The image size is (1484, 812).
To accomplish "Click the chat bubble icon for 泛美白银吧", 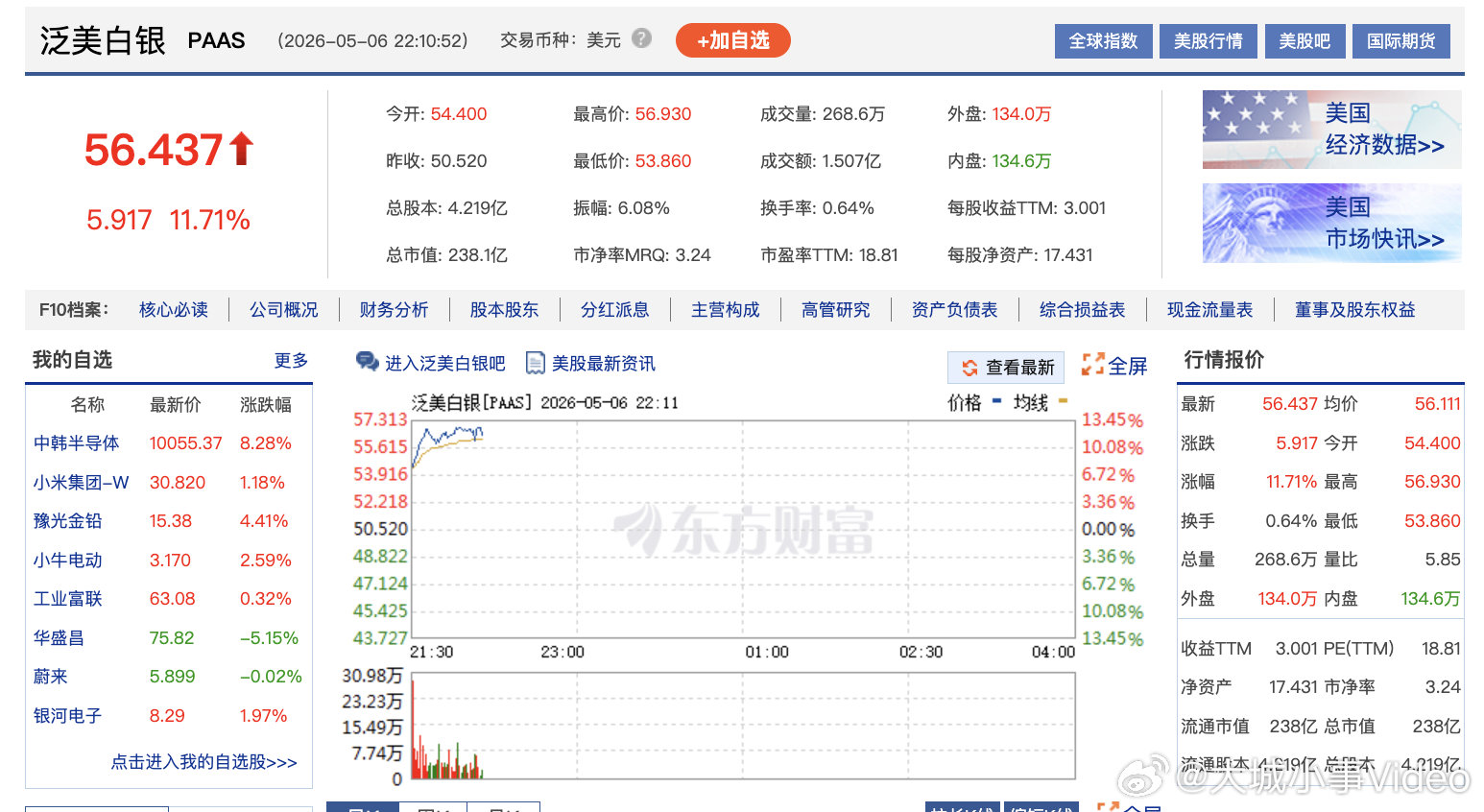I will coord(368,362).
